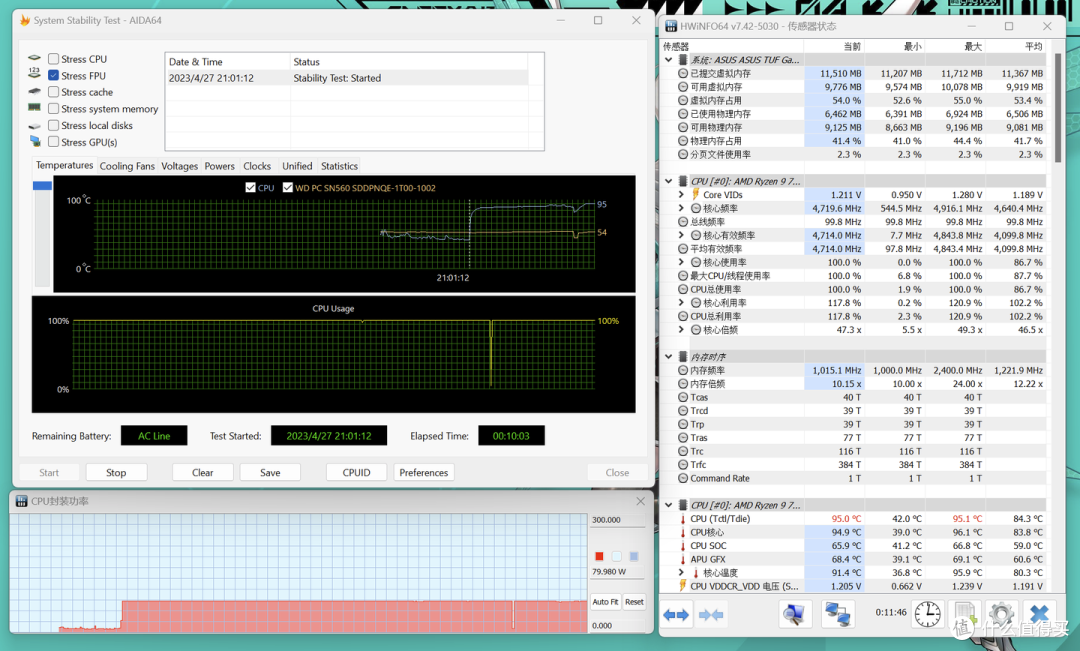Click the disk icon next to Stress local disks
The image size is (1080, 651).
34,125
